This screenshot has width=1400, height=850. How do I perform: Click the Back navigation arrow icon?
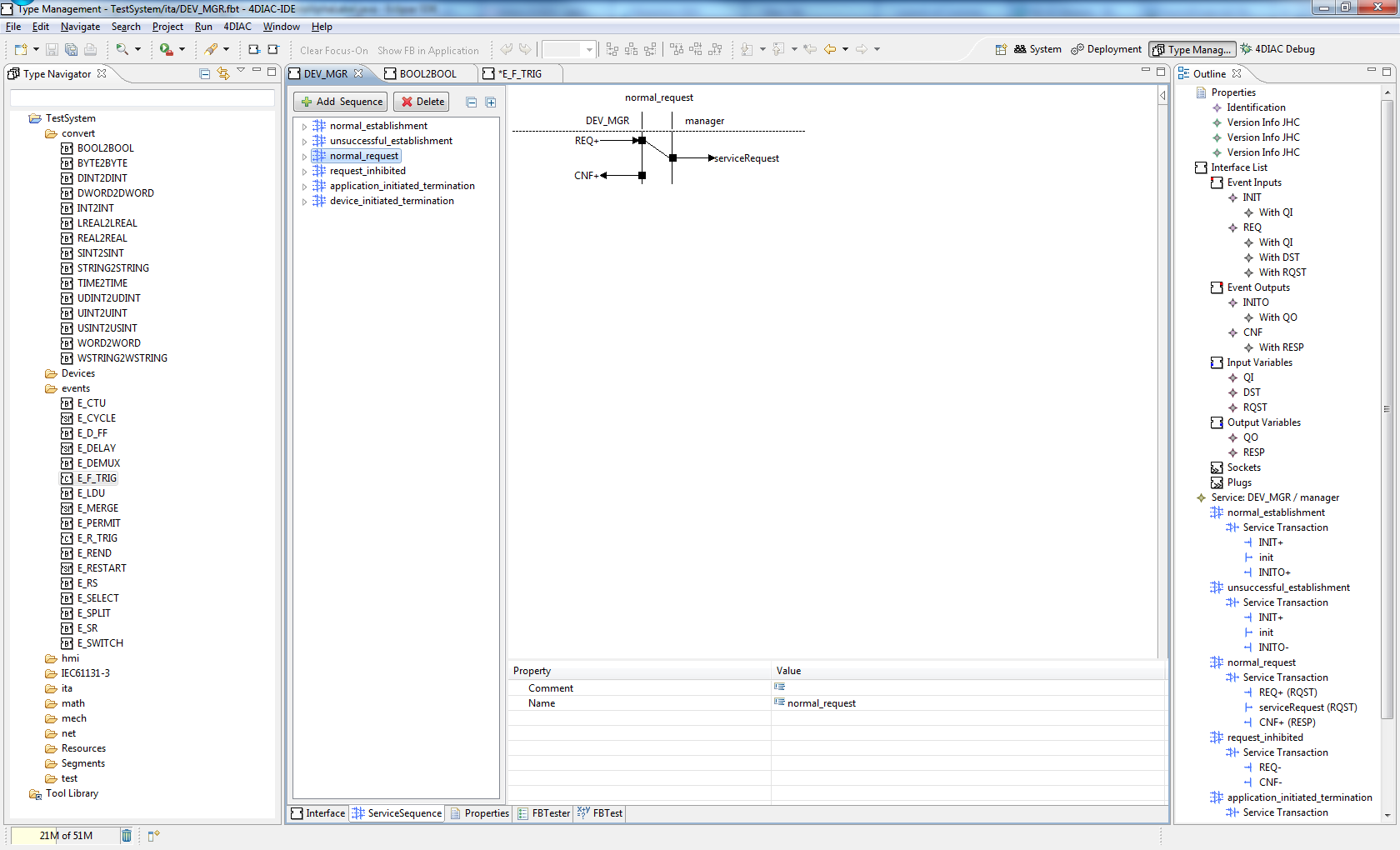click(x=830, y=50)
